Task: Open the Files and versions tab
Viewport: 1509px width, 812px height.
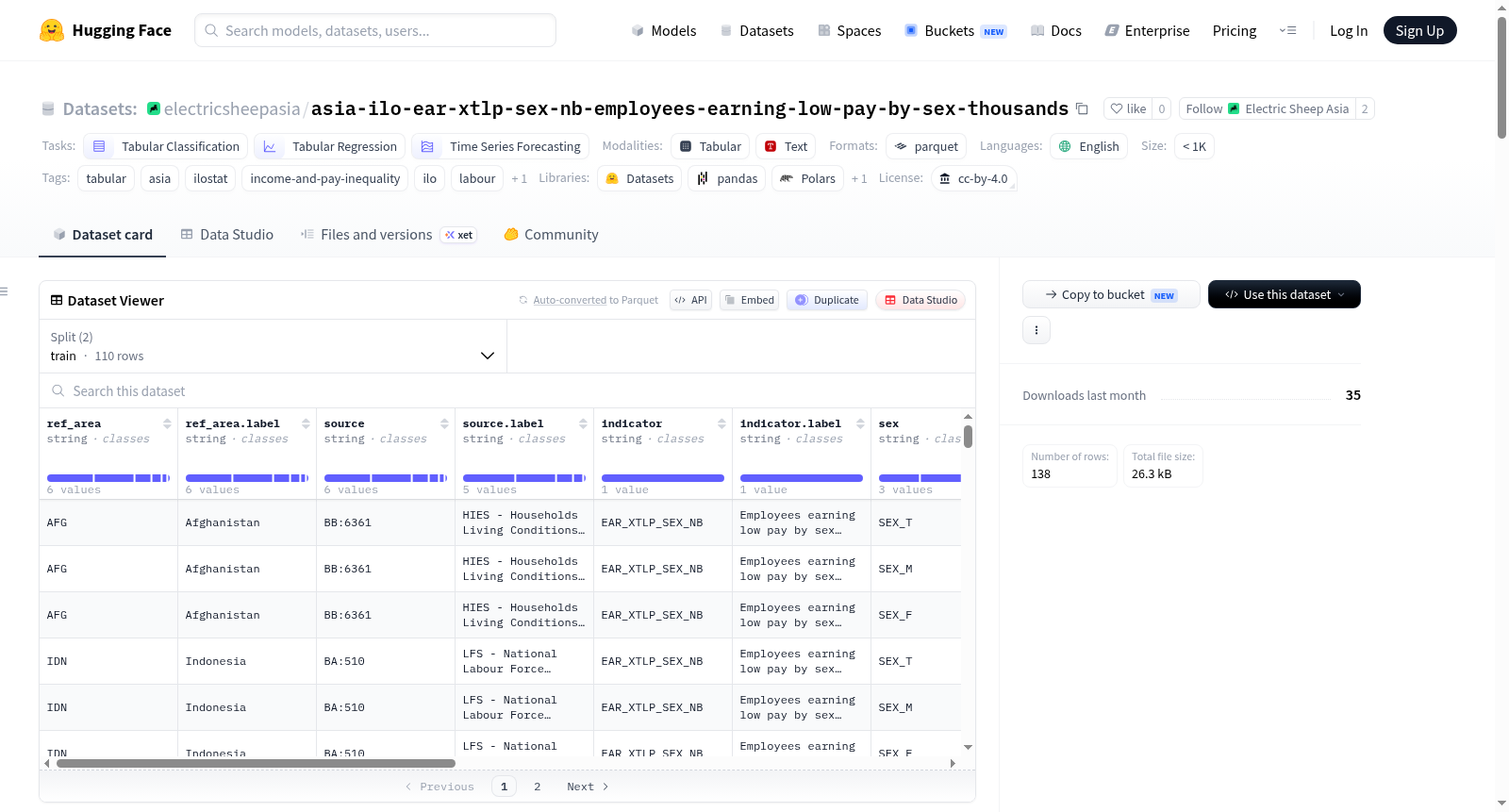Action: tap(388, 234)
